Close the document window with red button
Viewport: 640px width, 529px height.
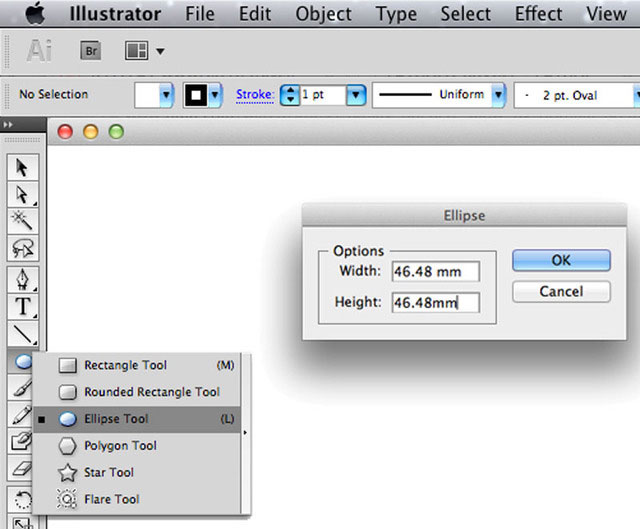(65, 132)
